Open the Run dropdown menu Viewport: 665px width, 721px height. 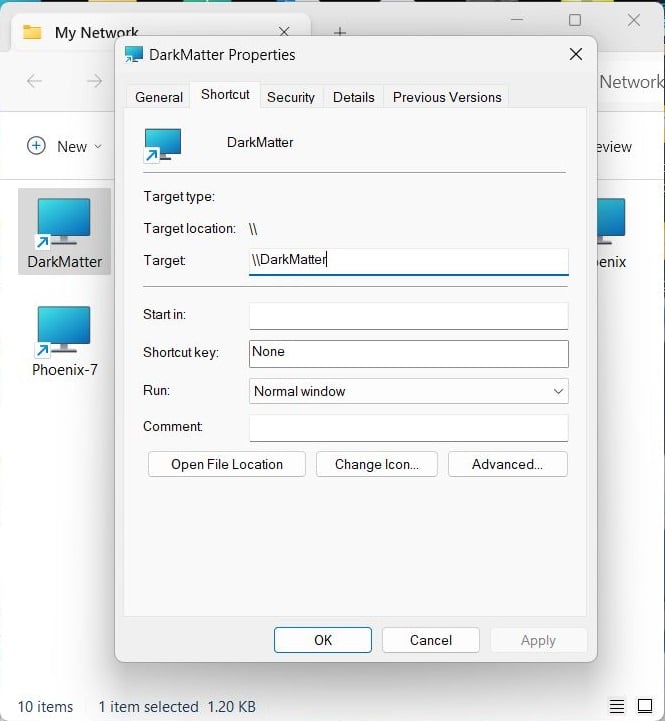pyautogui.click(x=408, y=391)
